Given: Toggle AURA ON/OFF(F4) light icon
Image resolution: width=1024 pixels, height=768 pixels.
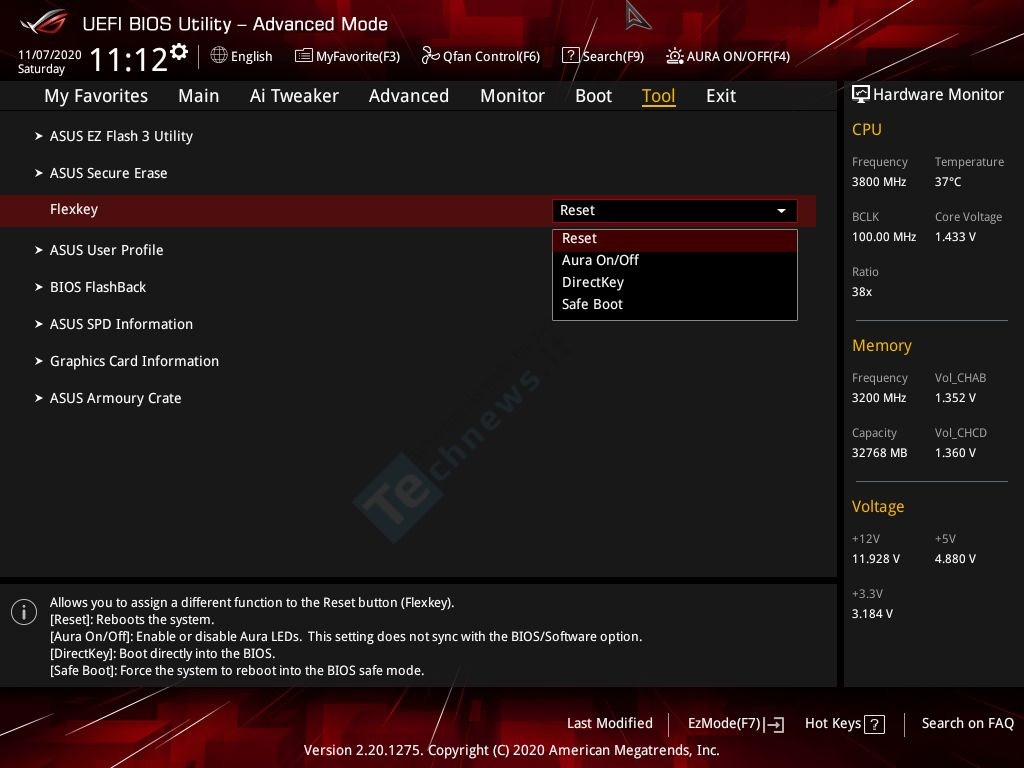Looking at the screenshot, I should 675,56.
